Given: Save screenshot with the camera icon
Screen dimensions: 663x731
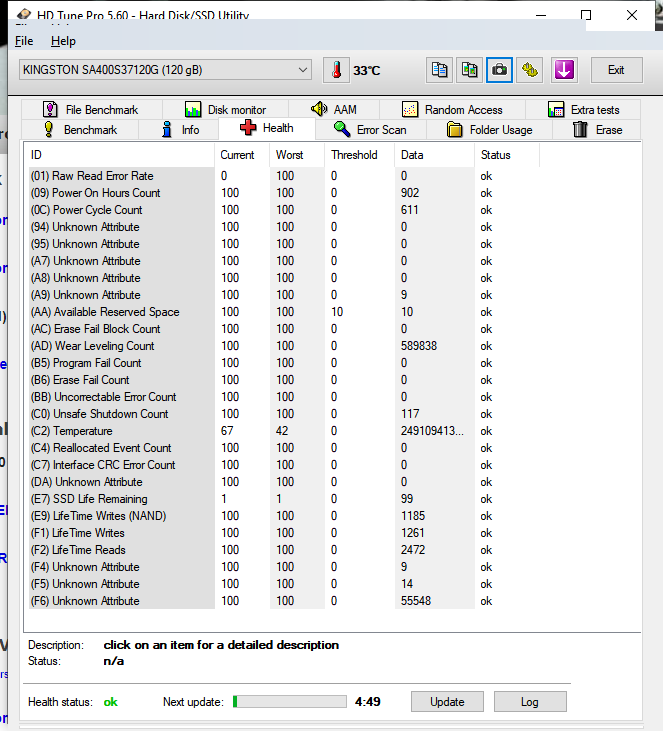Looking at the screenshot, I should pyautogui.click(x=499, y=70).
